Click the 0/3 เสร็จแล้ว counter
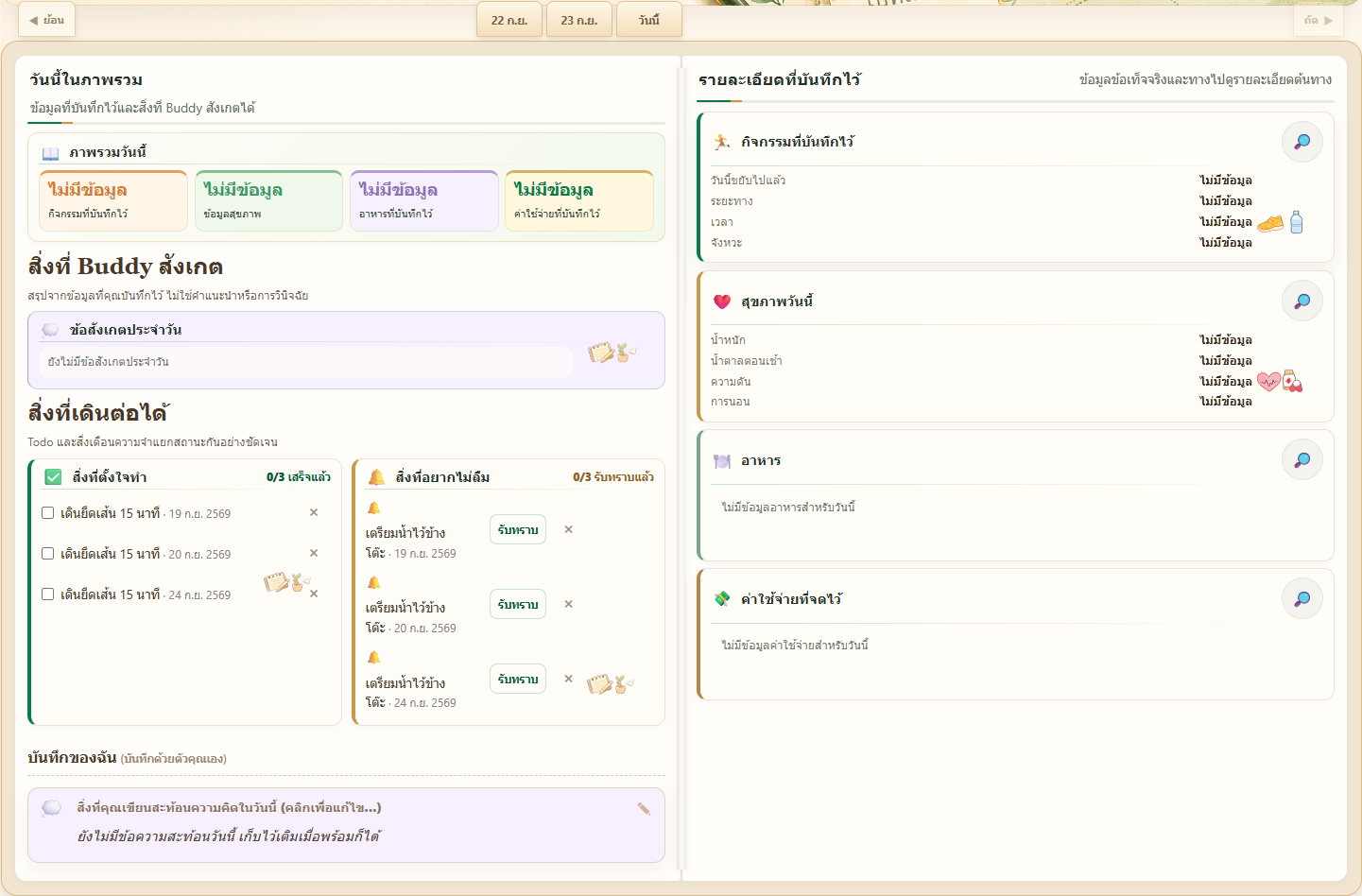Screen dimensions: 1362x896 [x=299, y=477]
